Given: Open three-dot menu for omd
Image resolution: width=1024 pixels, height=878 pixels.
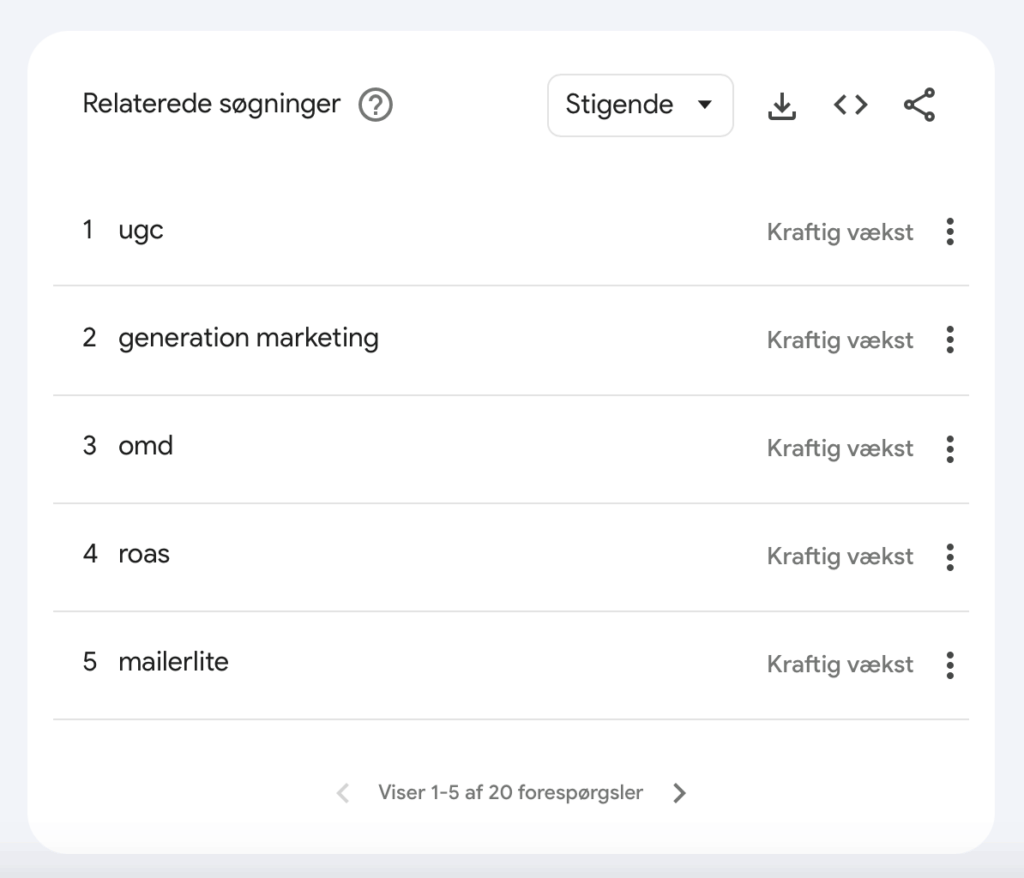Looking at the screenshot, I should 949,448.
